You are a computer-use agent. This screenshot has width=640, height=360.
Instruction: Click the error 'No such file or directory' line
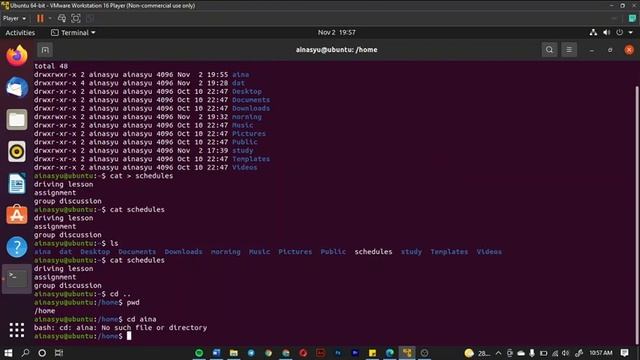pyautogui.click(x=120, y=328)
